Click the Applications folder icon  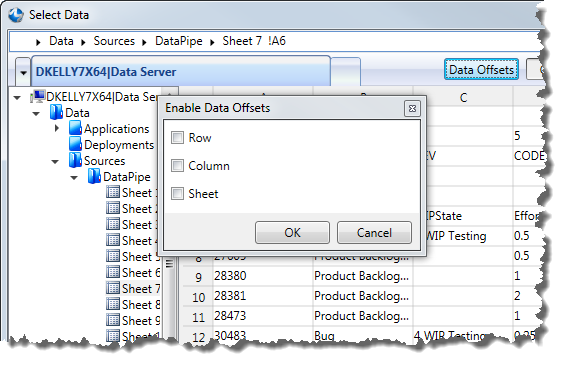[x=75, y=128]
